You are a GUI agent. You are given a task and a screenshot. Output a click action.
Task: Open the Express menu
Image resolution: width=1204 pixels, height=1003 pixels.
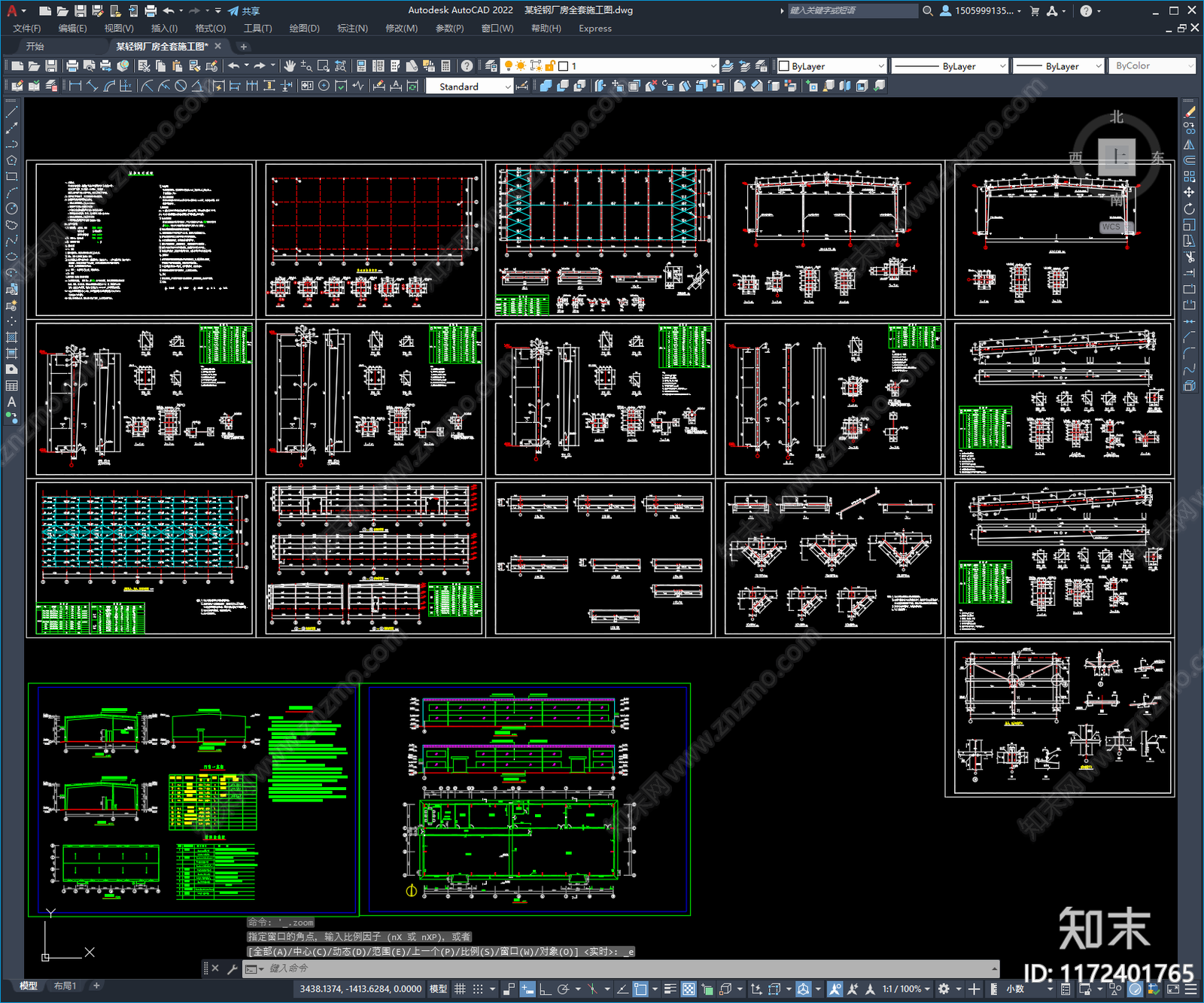tap(595, 29)
